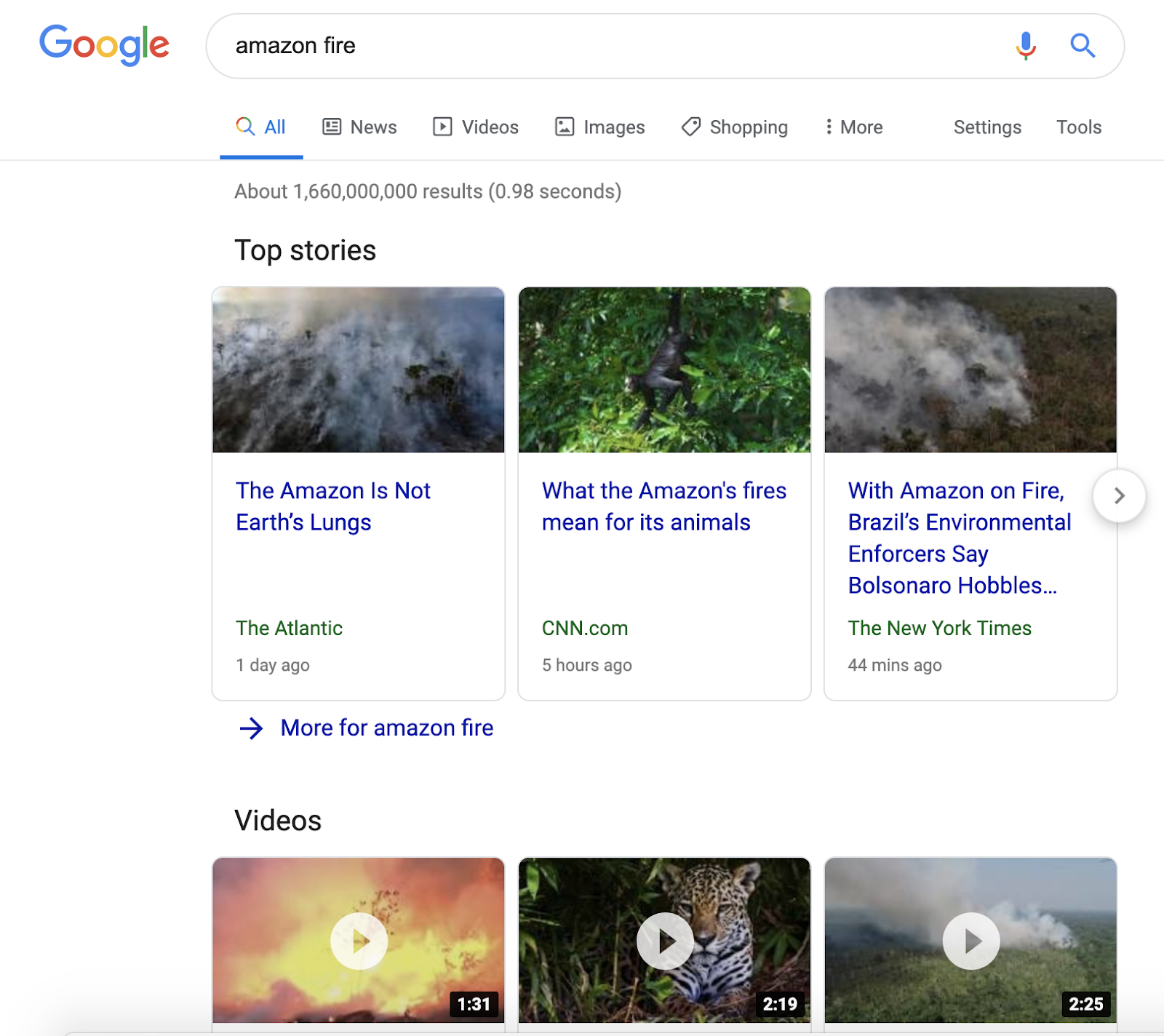1164x1036 pixels.
Task: Click The New York Times source label
Action: (940, 628)
